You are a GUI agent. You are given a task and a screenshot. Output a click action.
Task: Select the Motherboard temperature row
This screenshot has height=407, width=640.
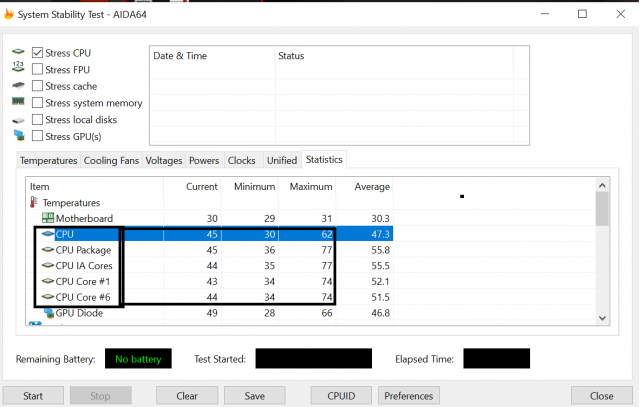210,218
